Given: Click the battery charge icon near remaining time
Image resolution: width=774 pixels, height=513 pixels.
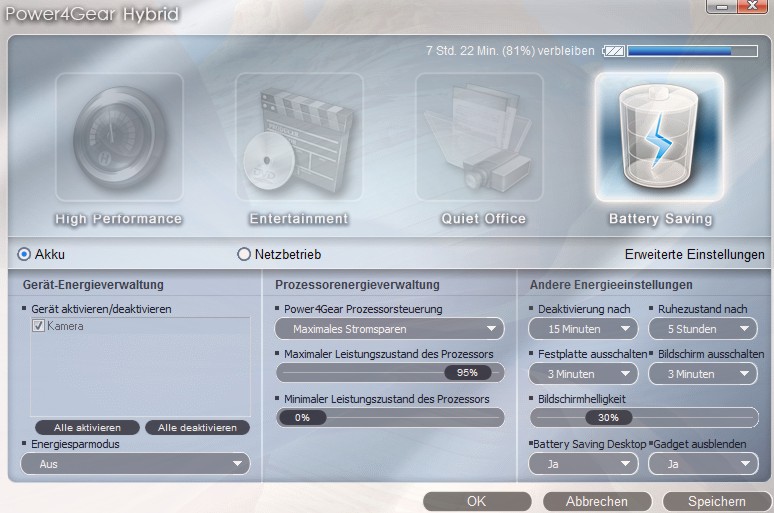Looking at the screenshot, I should [x=614, y=51].
